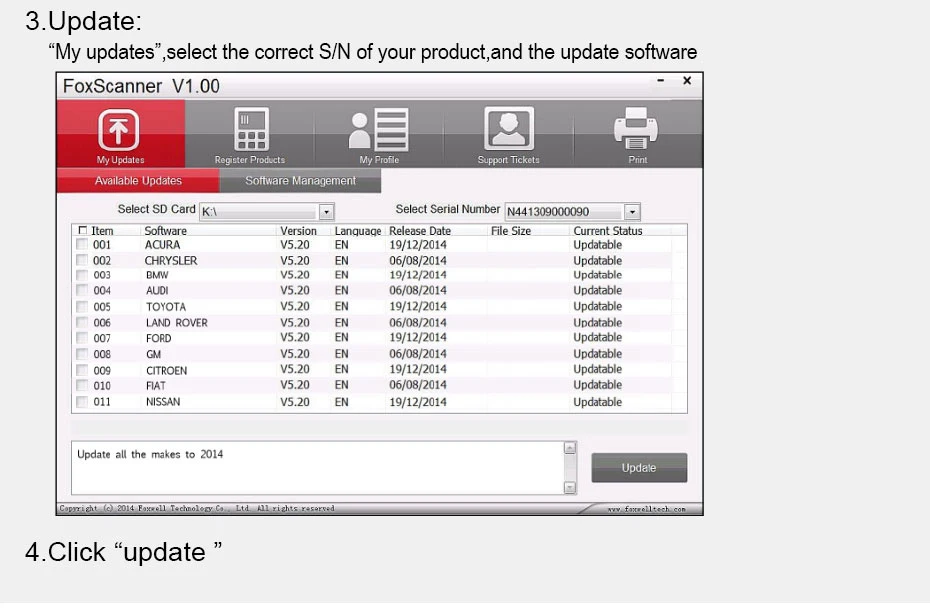Click the Print icon
The height and width of the screenshot is (610, 930).
click(x=636, y=128)
